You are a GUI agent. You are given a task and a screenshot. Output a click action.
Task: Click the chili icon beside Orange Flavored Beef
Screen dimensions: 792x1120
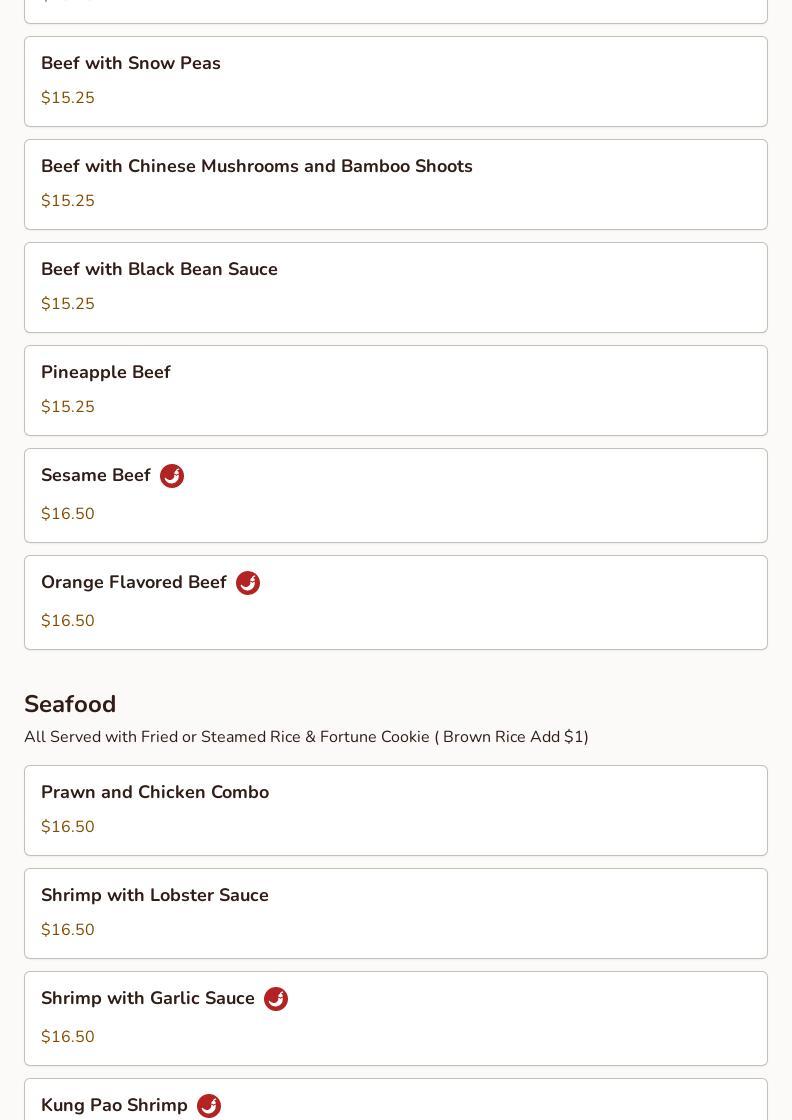248,583
